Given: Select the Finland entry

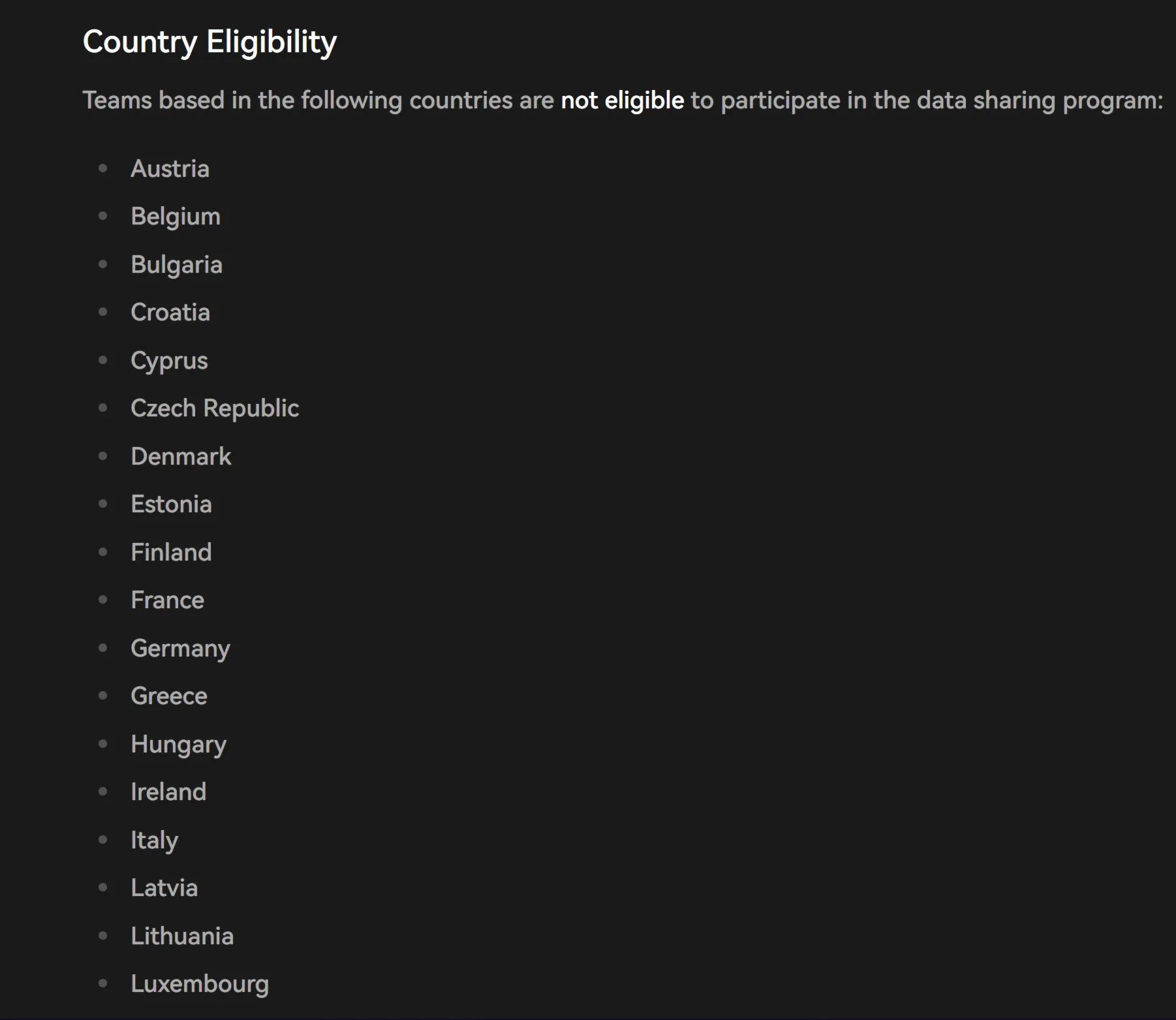Looking at the screenshot, I should pyautogui.click(x=172, y=553).
